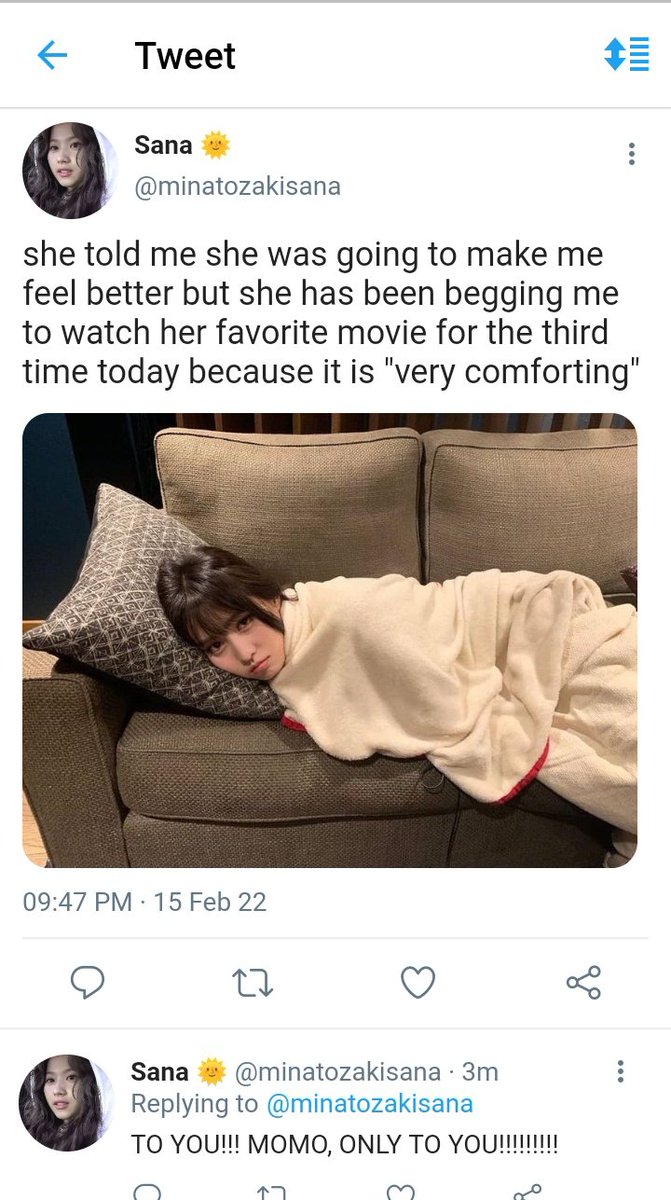The height and width of the screenshot is (1200, 671).
Task: Click the 09:47 PM · 15 Feb 22 timestamp
Action: (144, 902)
